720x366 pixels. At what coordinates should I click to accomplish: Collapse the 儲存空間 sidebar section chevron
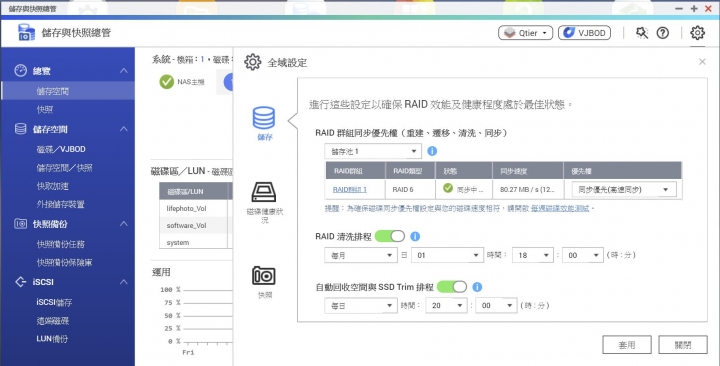pyautogui.click(x=124, y=129)
